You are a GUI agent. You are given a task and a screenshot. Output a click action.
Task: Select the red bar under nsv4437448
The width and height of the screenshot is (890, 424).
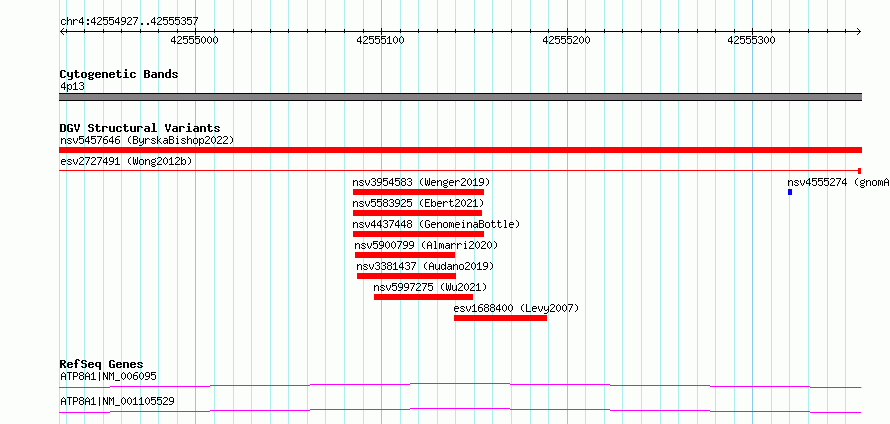418,234
